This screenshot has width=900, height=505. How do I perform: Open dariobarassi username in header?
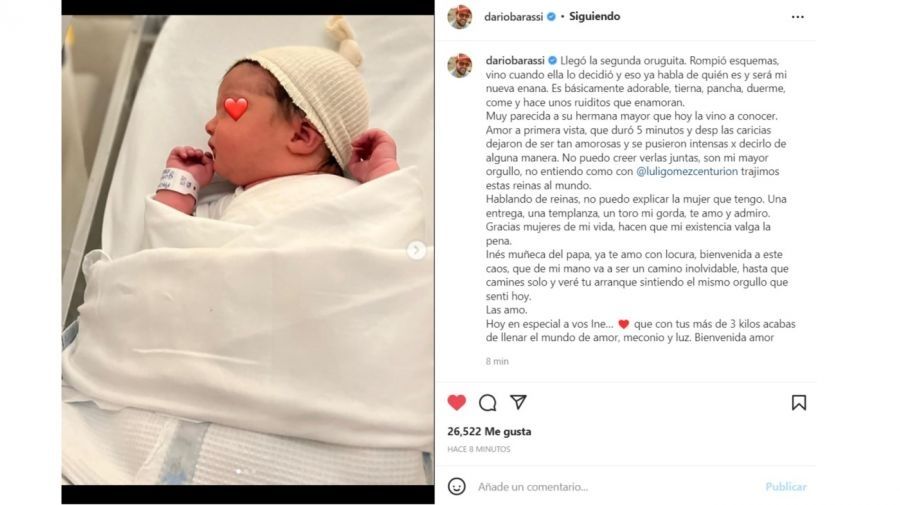[x=513, y=17]
